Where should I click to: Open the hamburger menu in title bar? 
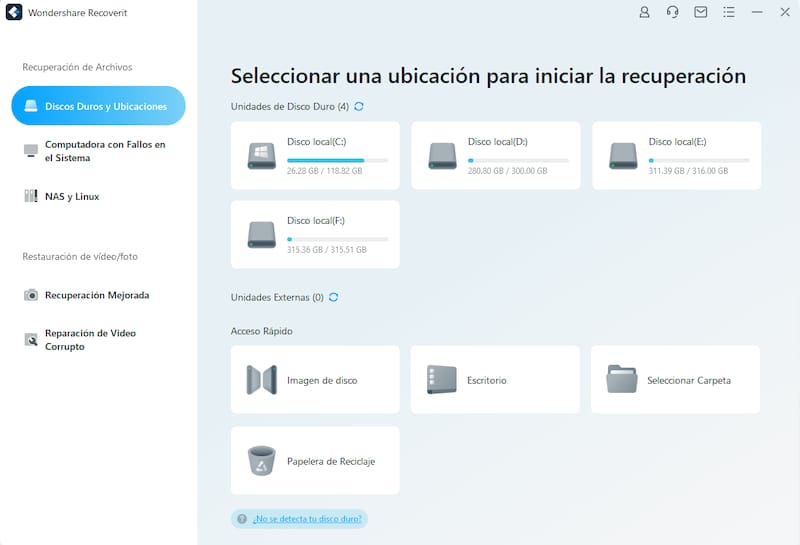(729, 12)
